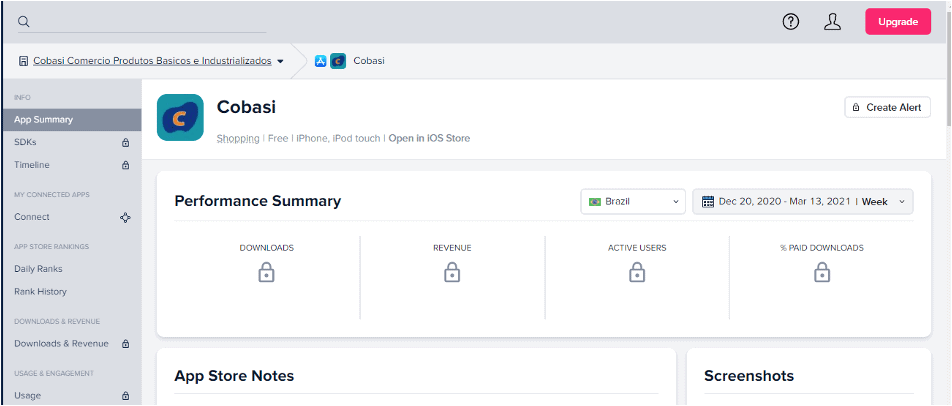Click the connect icon beside Connect
This screenshot has width=952, height=406.
click(125, 217)
